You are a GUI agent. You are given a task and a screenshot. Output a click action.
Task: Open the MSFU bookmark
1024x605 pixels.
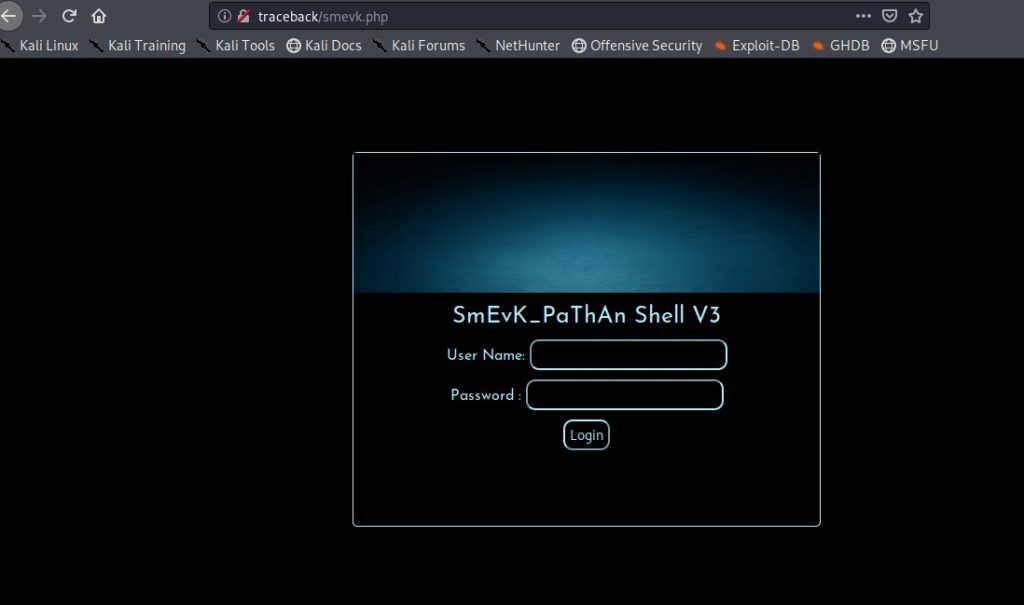(910, 46)
